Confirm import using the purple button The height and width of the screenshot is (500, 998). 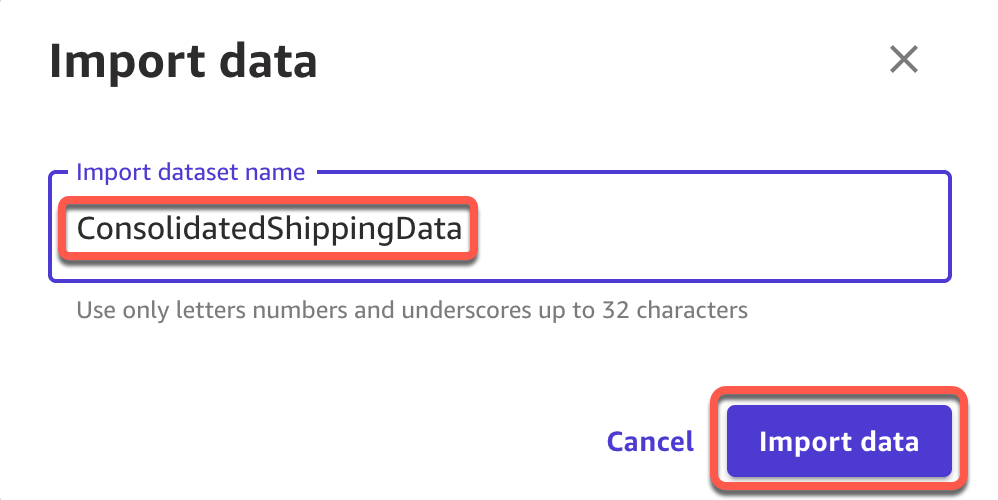tap(838, 441)
